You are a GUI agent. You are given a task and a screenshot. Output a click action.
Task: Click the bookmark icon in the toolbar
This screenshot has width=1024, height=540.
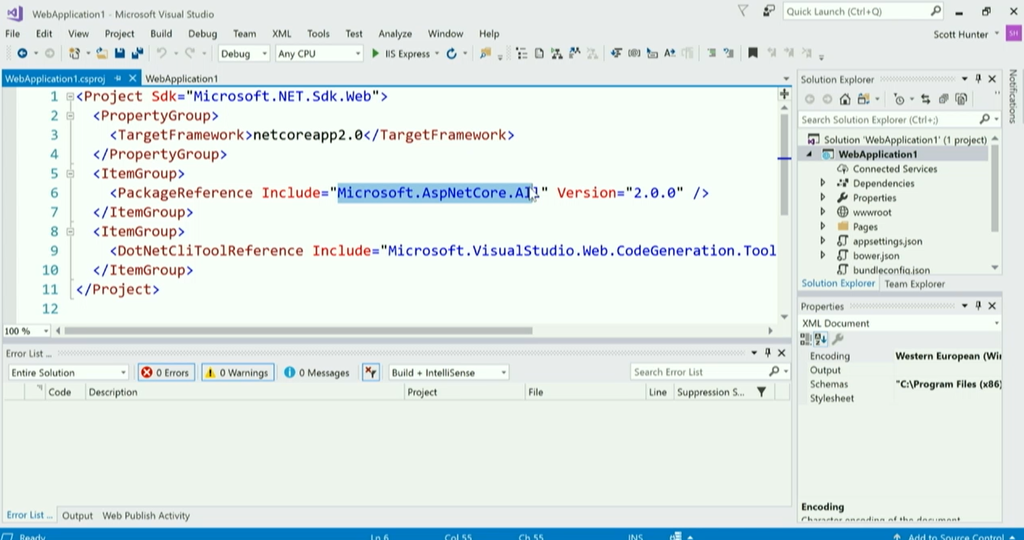point(753,54)
